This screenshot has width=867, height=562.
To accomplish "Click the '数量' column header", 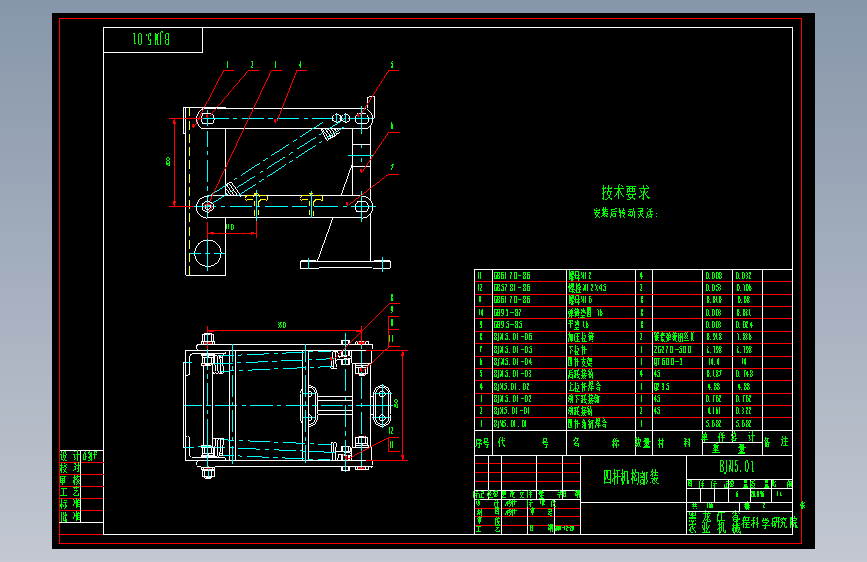I will (643, 443).
